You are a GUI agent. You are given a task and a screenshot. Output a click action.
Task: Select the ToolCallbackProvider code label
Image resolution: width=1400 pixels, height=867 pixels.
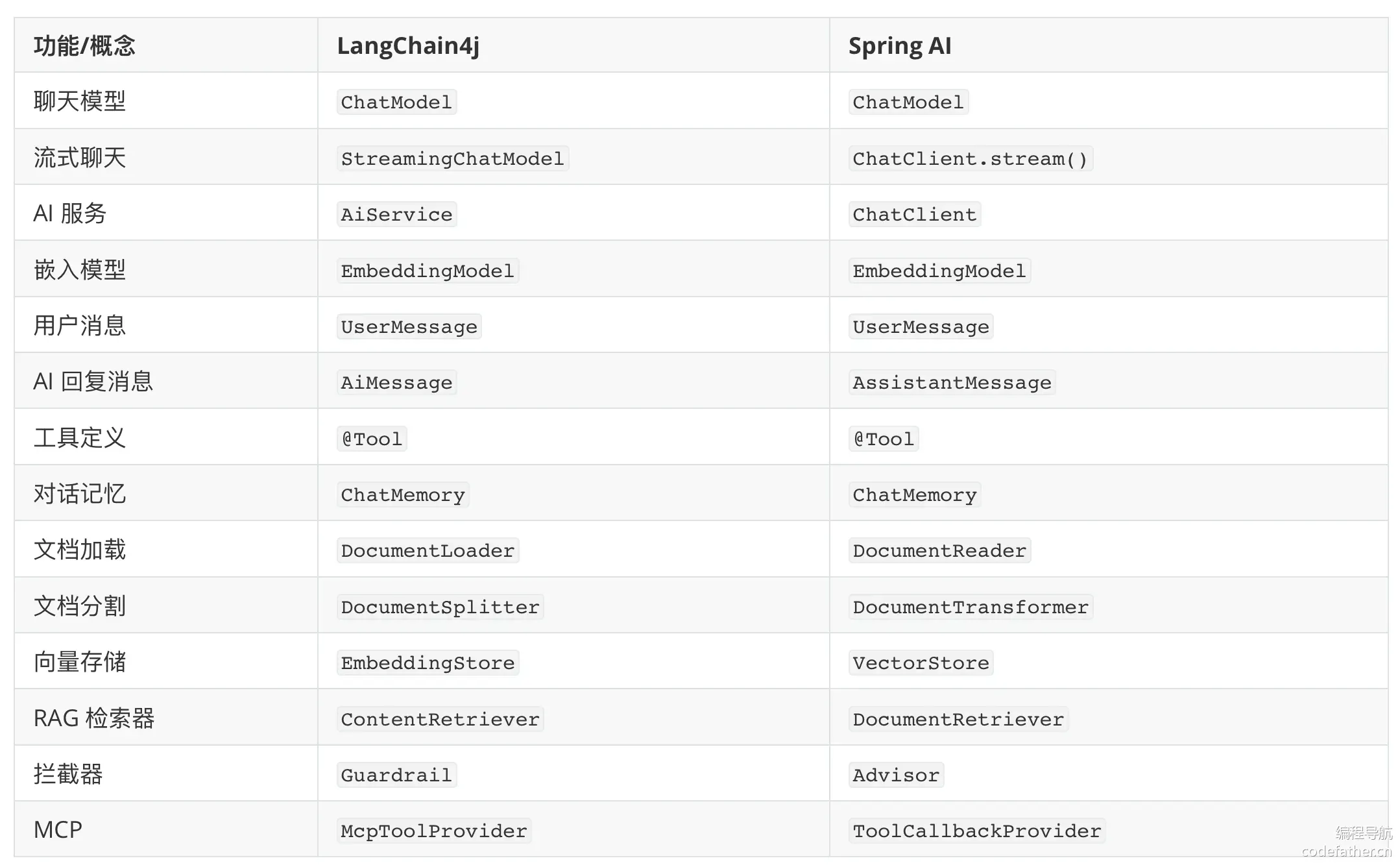pyautogui.click(x=977, y=831)
